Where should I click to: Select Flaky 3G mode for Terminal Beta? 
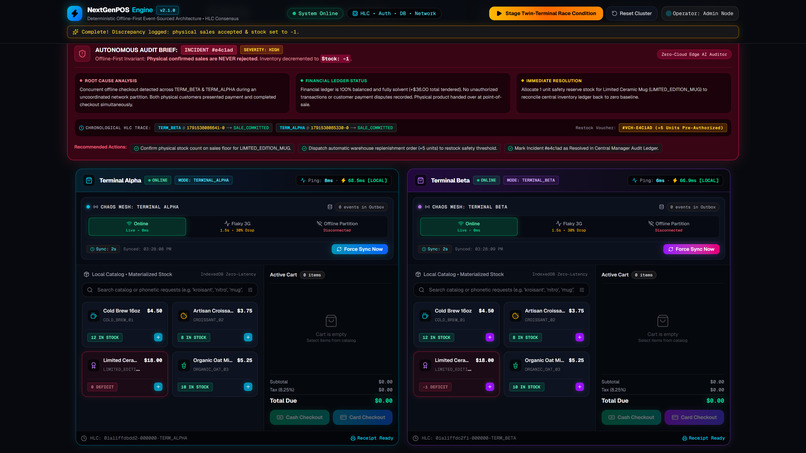[x=569, y=227]
